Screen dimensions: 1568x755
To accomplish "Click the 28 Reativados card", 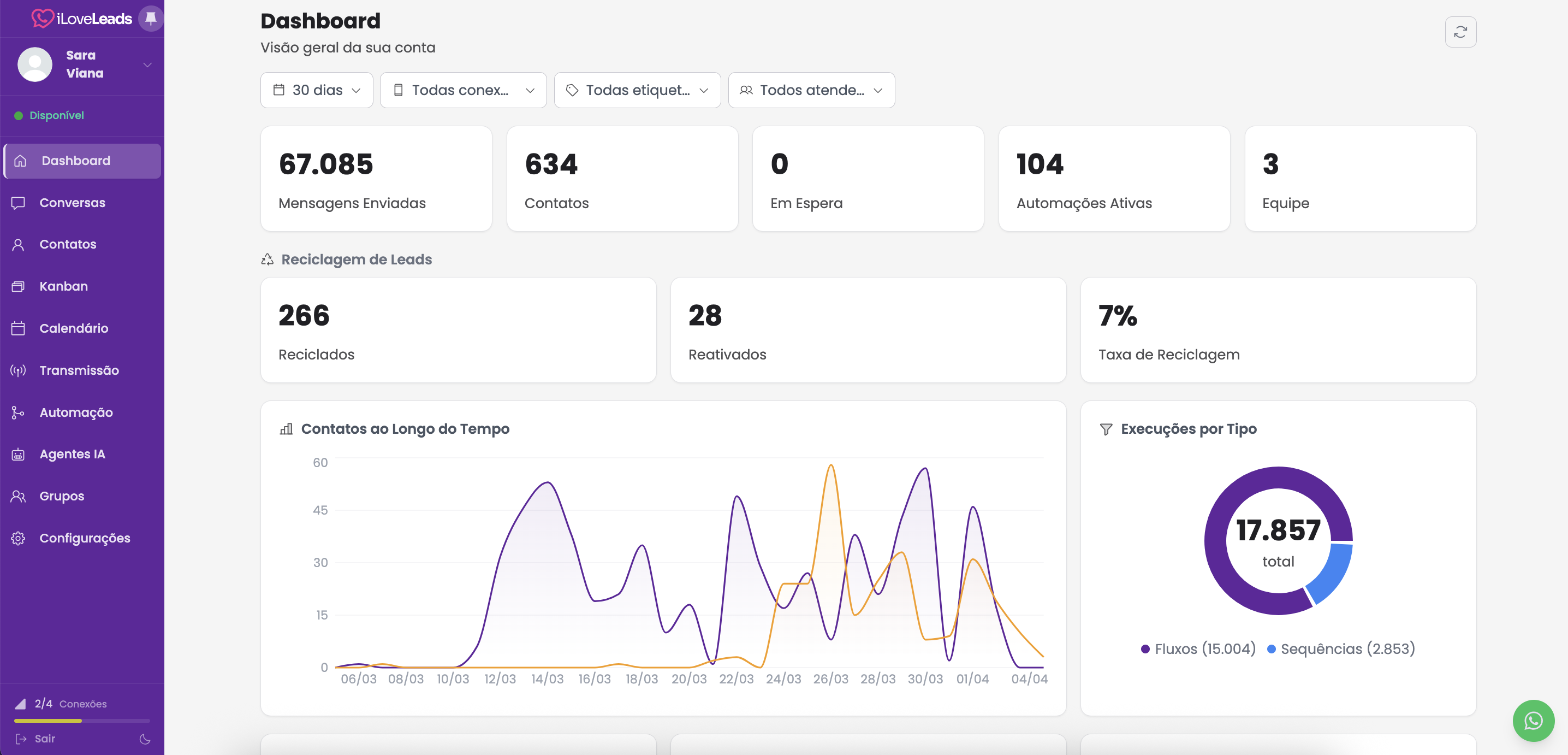I will (868, 330).
